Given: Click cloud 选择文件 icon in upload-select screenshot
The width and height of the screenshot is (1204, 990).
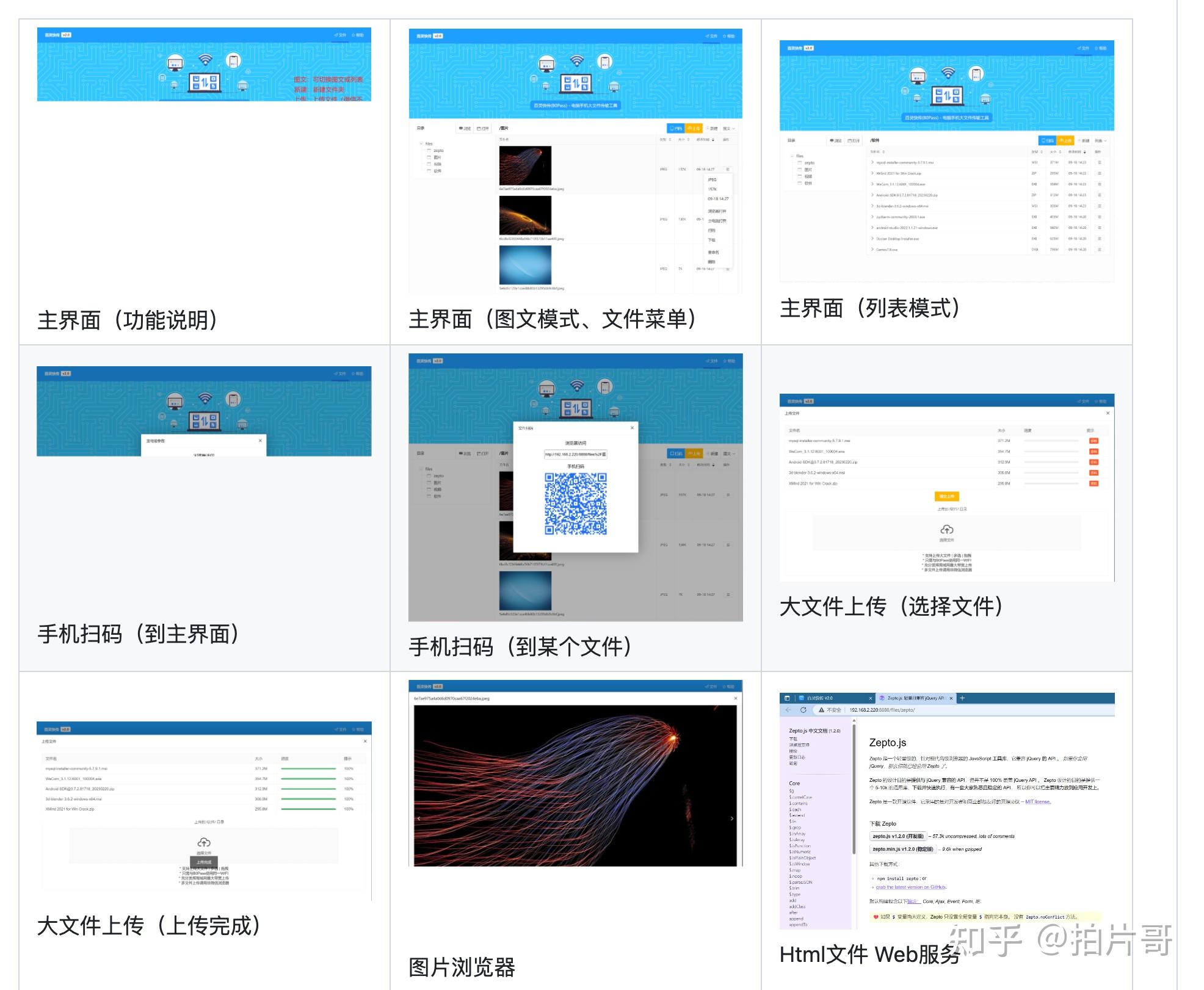Looking at the screenshot, I should coord(946,529).
